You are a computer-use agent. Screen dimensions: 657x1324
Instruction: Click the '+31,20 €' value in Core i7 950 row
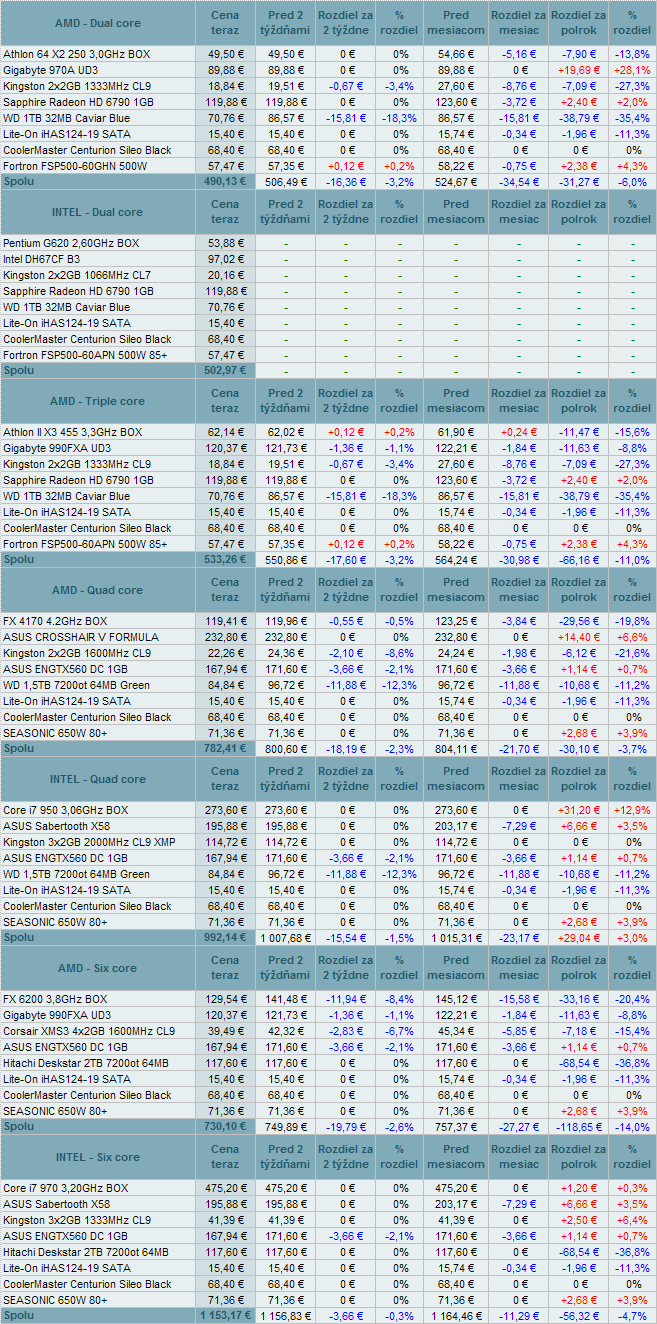[578, 810]
